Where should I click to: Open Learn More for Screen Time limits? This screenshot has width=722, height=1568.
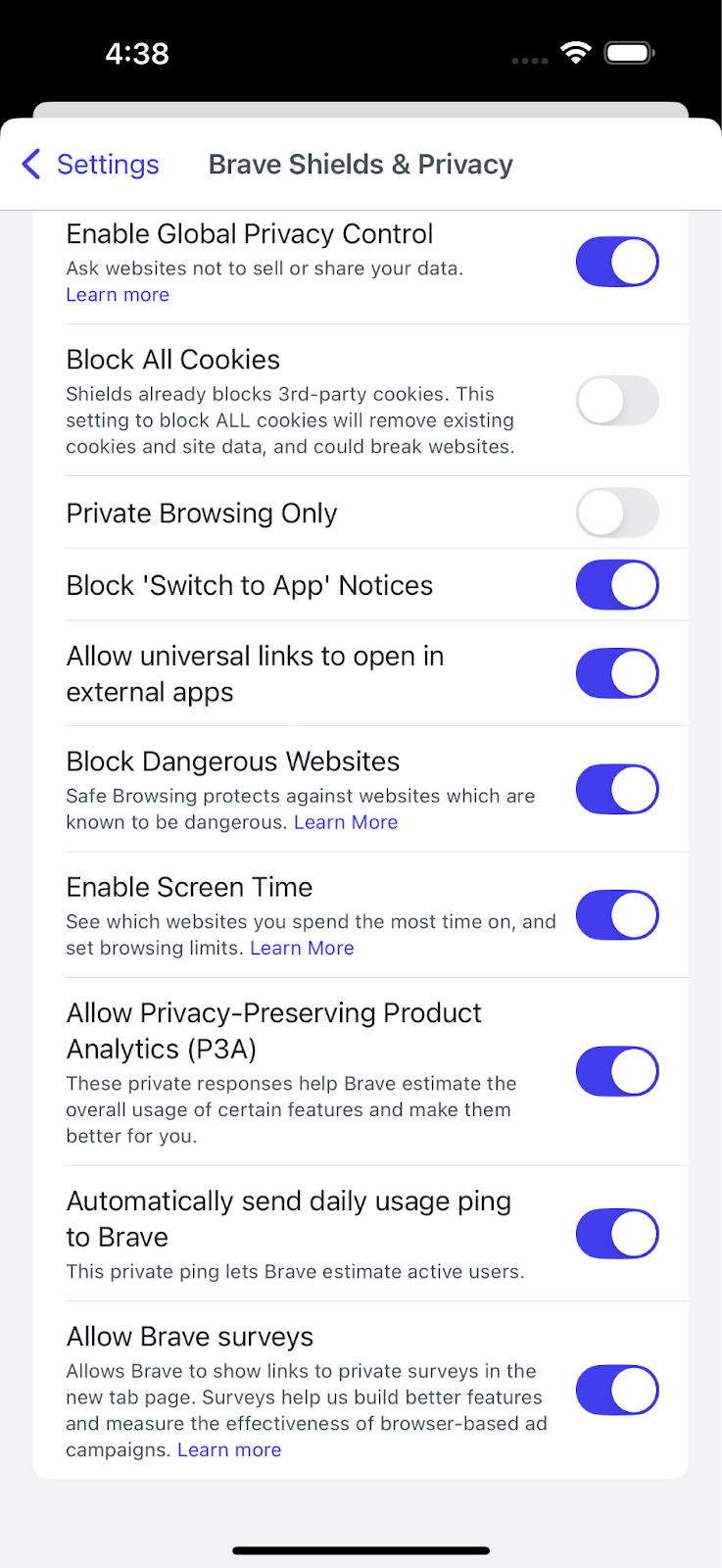coord(302,948)
